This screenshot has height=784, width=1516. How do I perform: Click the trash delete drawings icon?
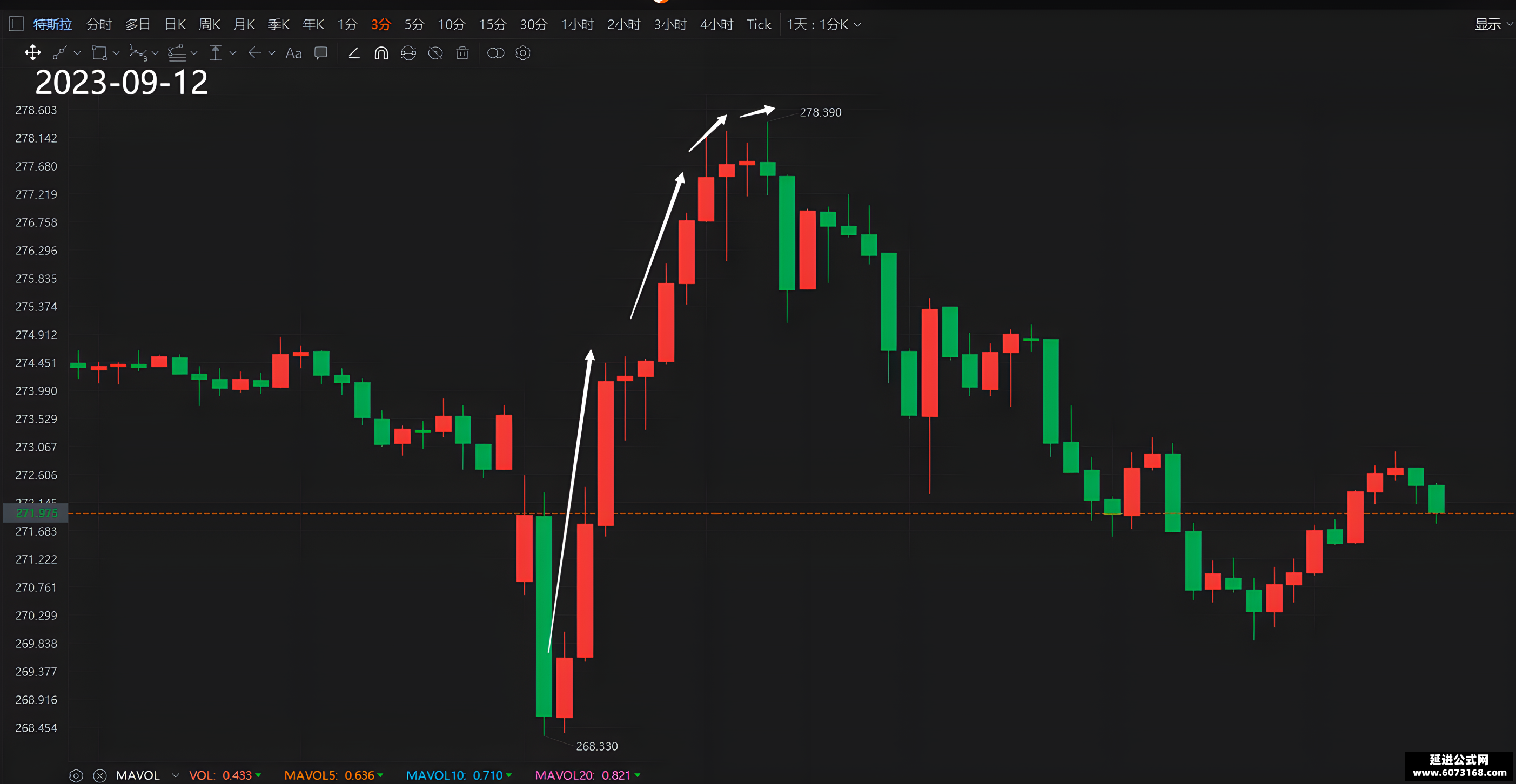(462, 53)
